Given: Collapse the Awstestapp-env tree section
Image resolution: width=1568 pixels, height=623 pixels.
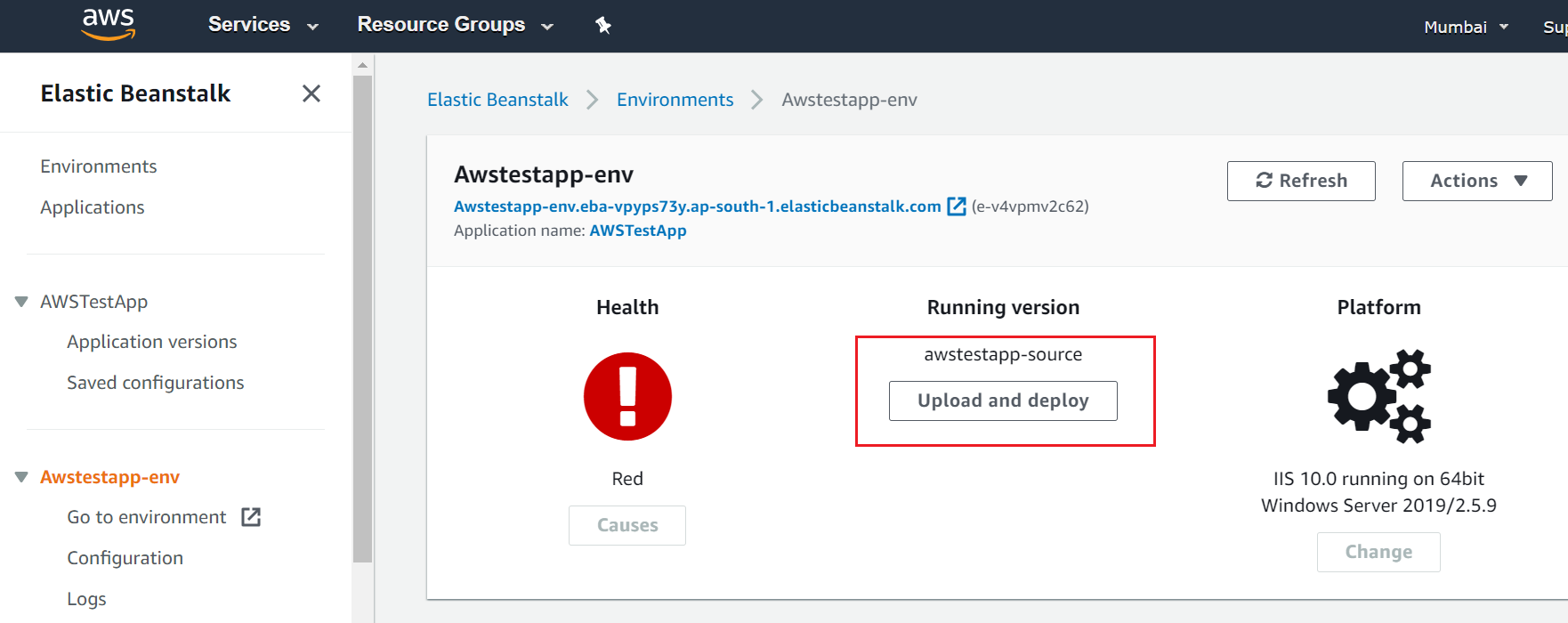Looking at the screenshot, I should (21, 477).
